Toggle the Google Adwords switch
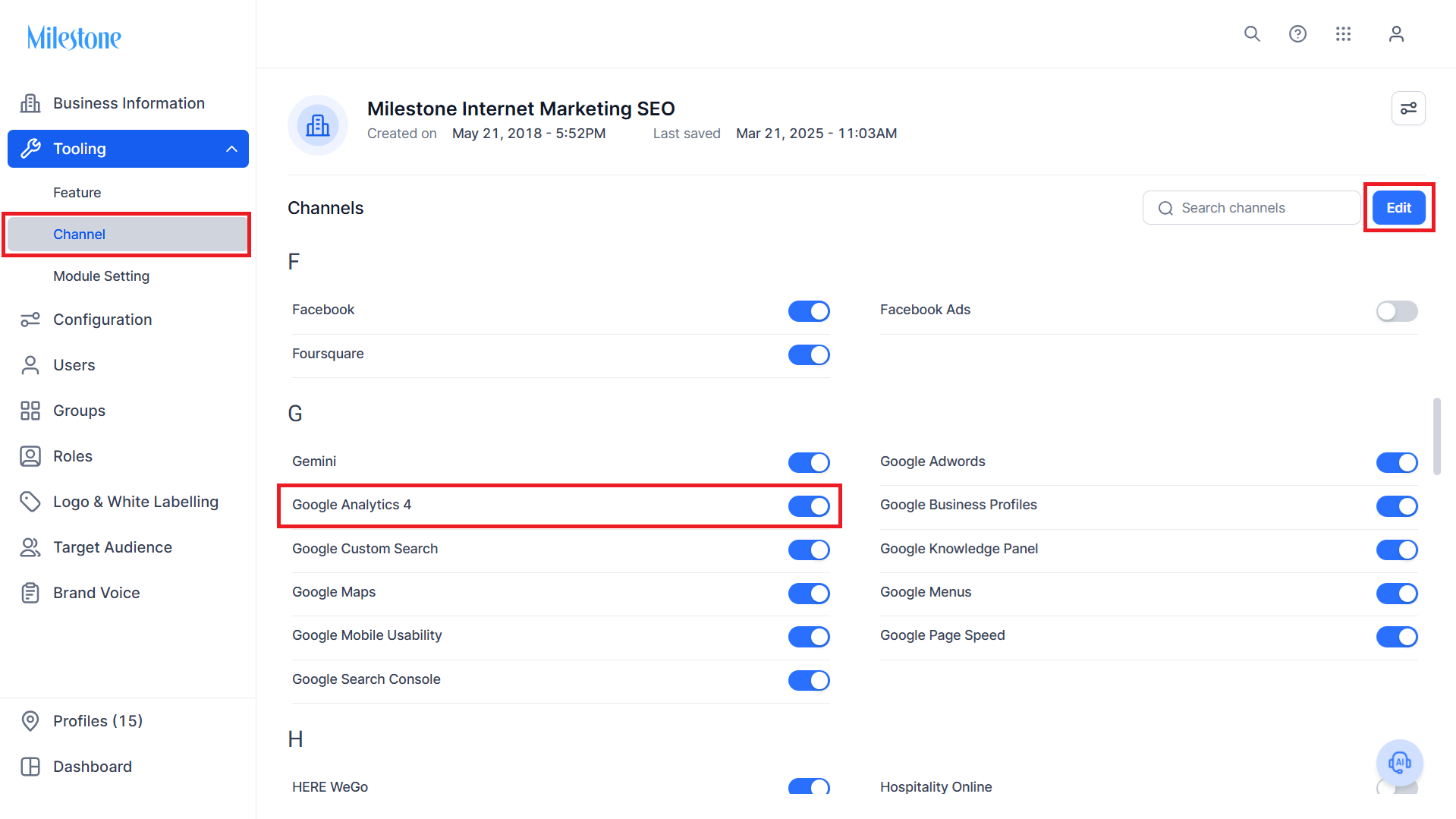The image size is (1456, 819). tap(1397, 462)
